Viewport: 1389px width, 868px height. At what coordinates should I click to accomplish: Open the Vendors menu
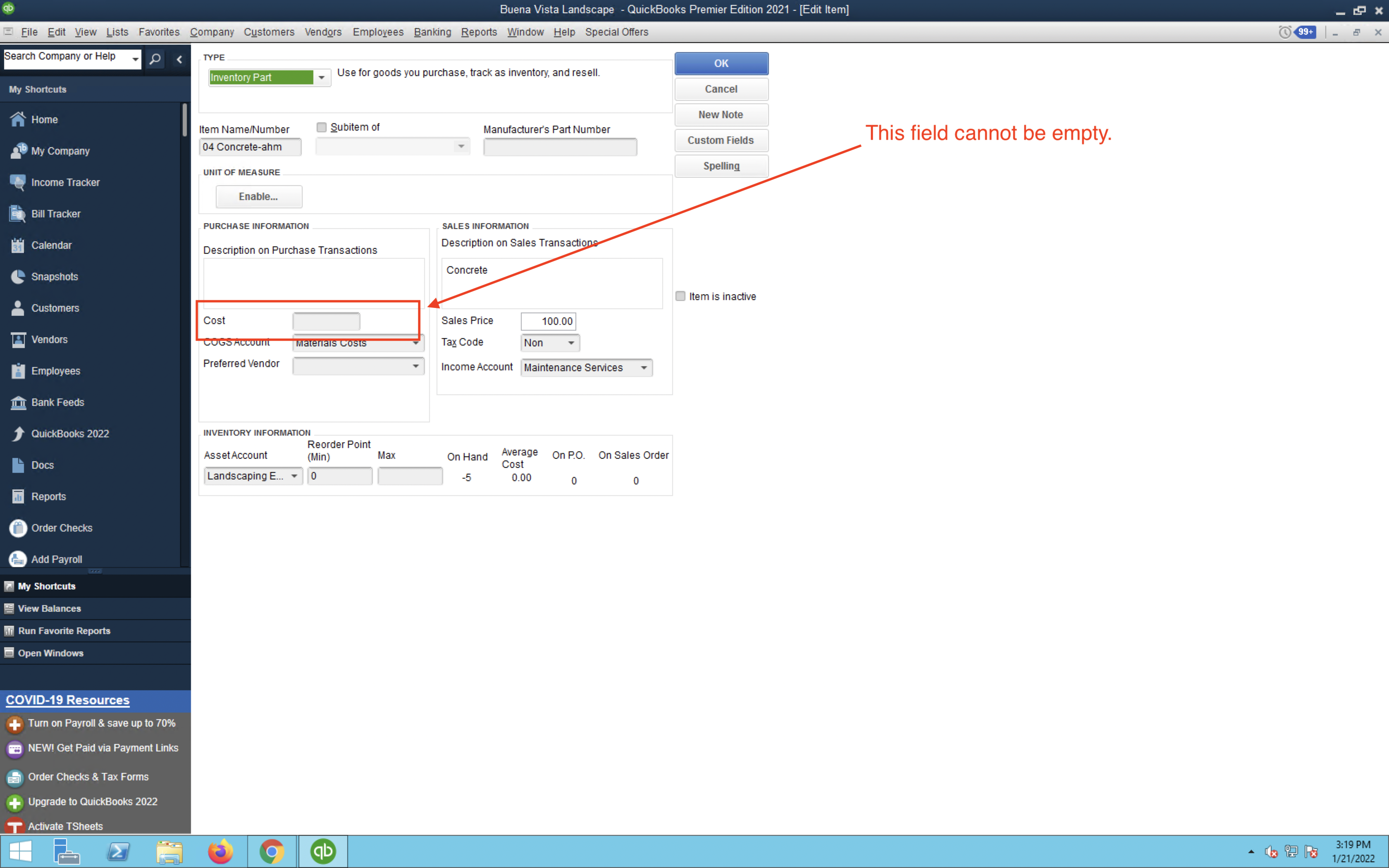tap(323, 32)
